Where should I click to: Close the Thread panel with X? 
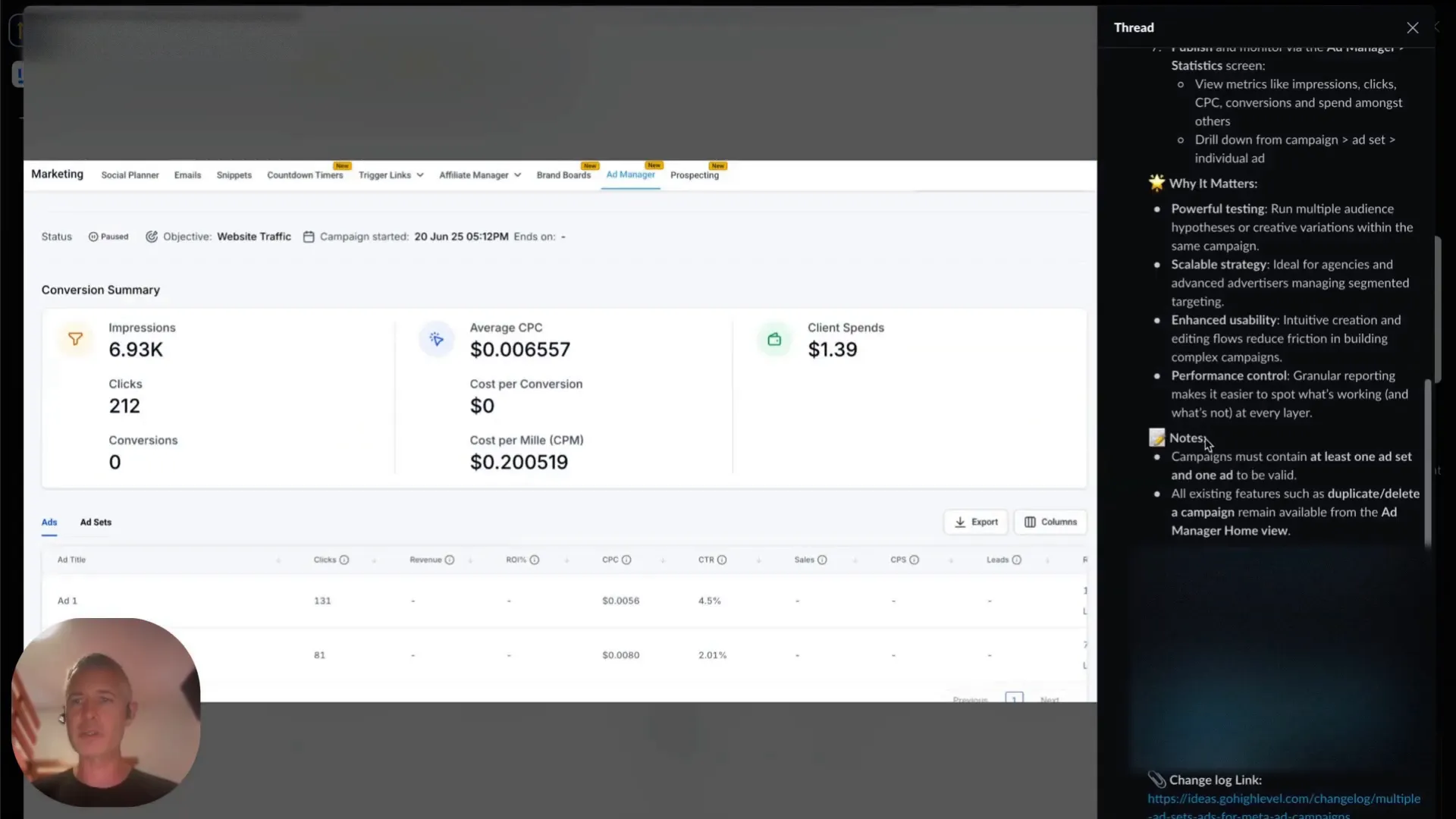pyautogui.click(x=1412, y=28)
